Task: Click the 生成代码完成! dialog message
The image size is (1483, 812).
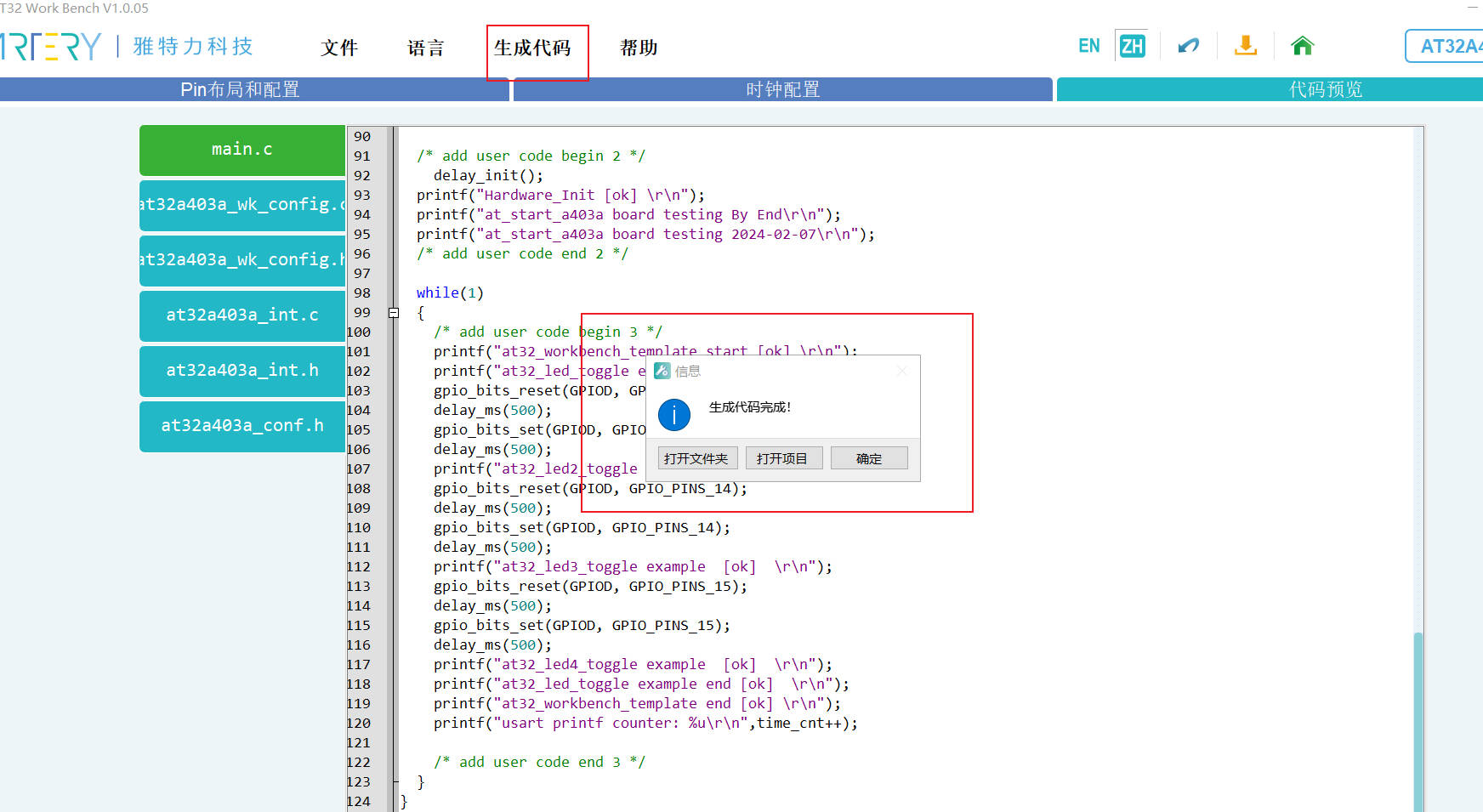Action: [750, 407]
